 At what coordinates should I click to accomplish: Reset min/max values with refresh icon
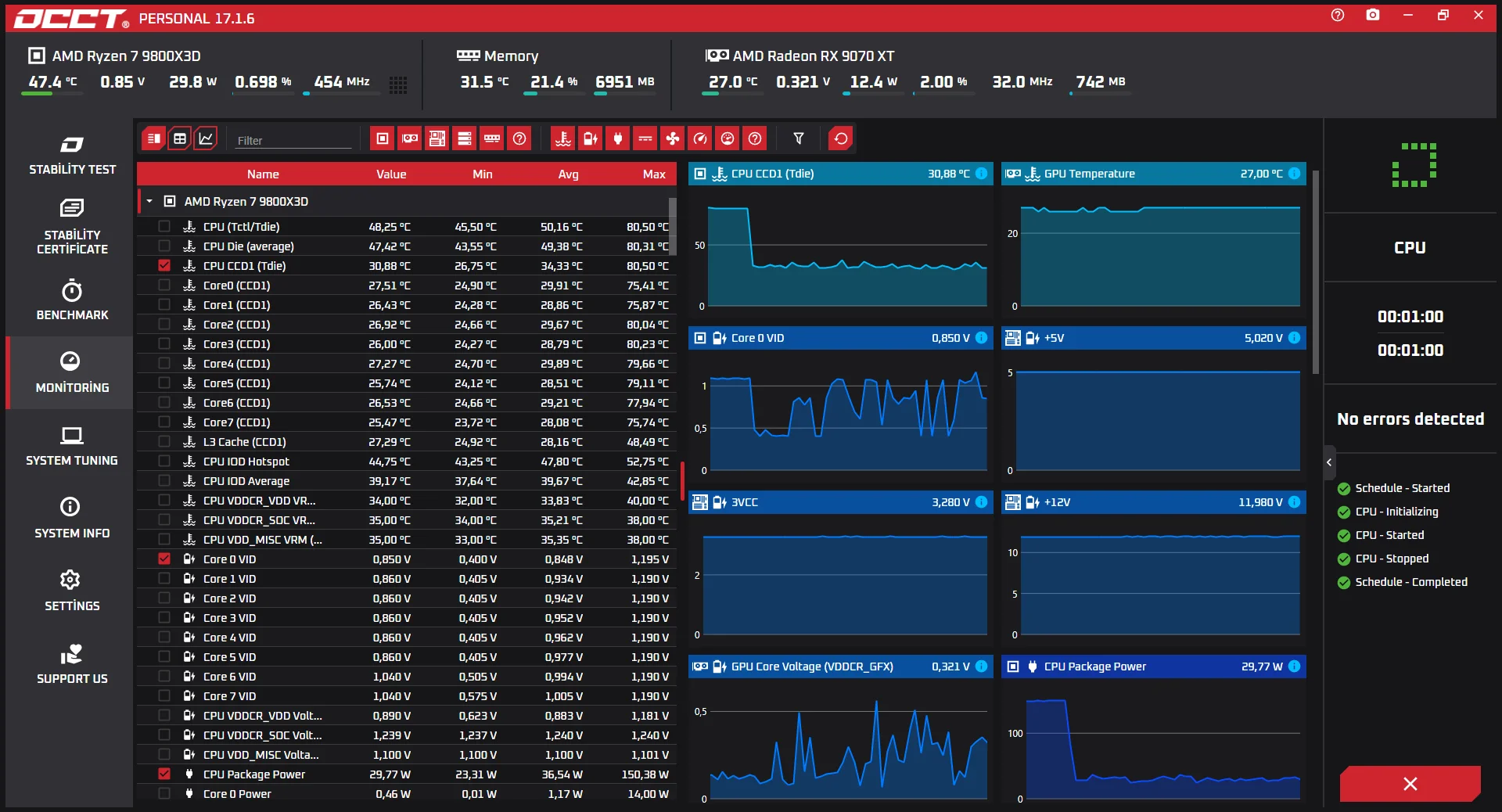[841, 138]
